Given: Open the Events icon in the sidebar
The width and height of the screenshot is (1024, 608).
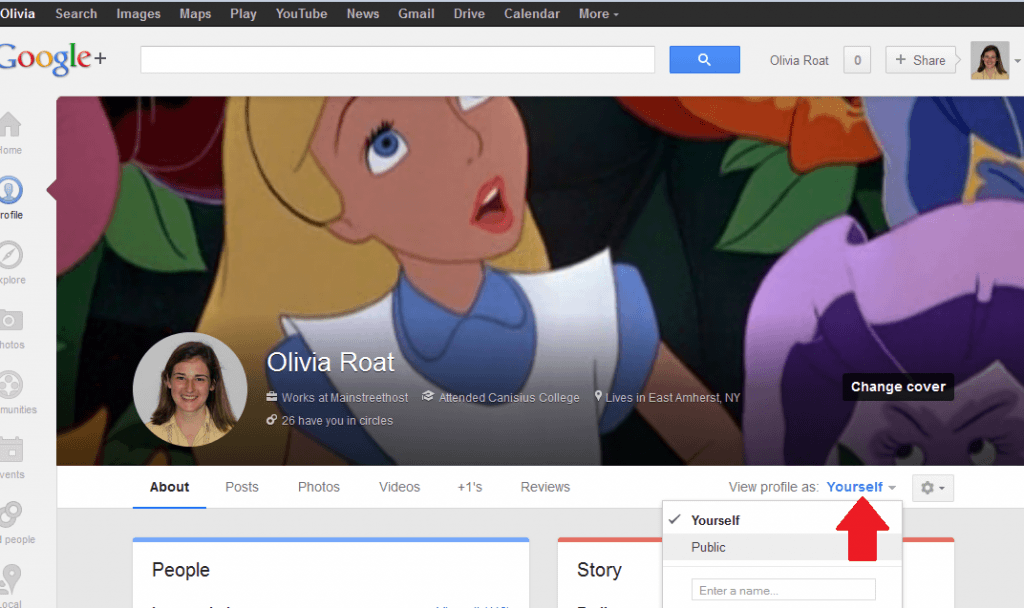Looking at the screenshot, I should click(x=10, y=450).
